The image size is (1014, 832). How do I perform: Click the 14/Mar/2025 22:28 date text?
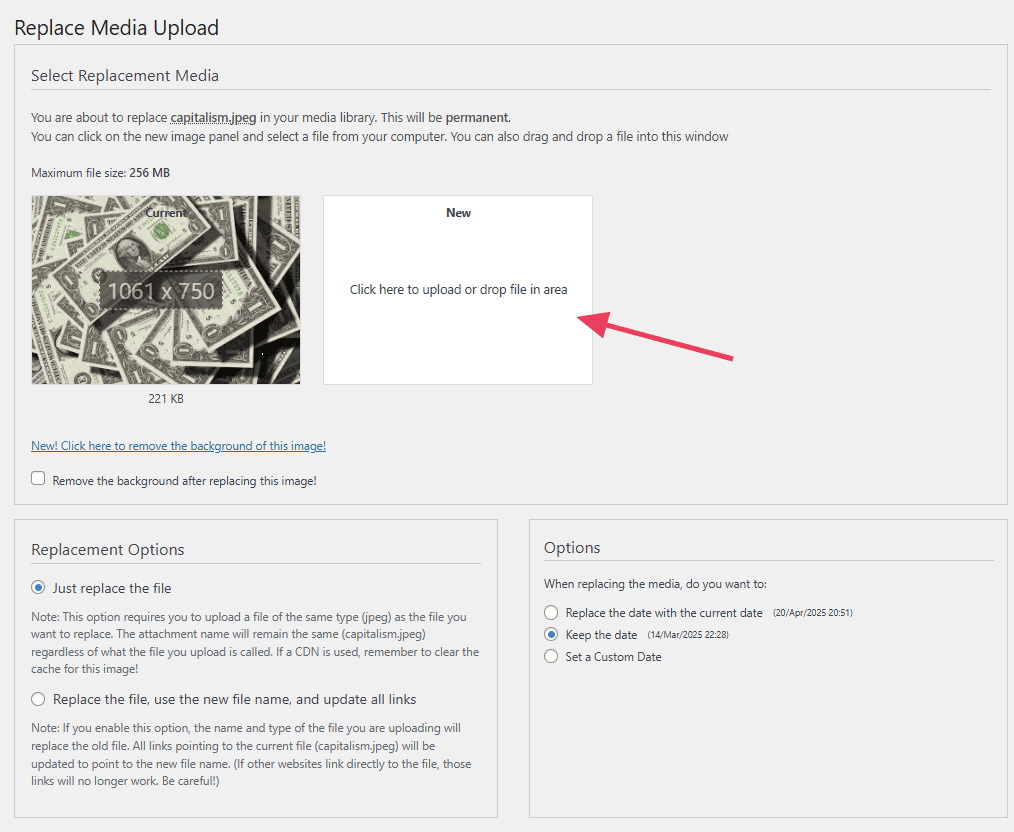688,635
